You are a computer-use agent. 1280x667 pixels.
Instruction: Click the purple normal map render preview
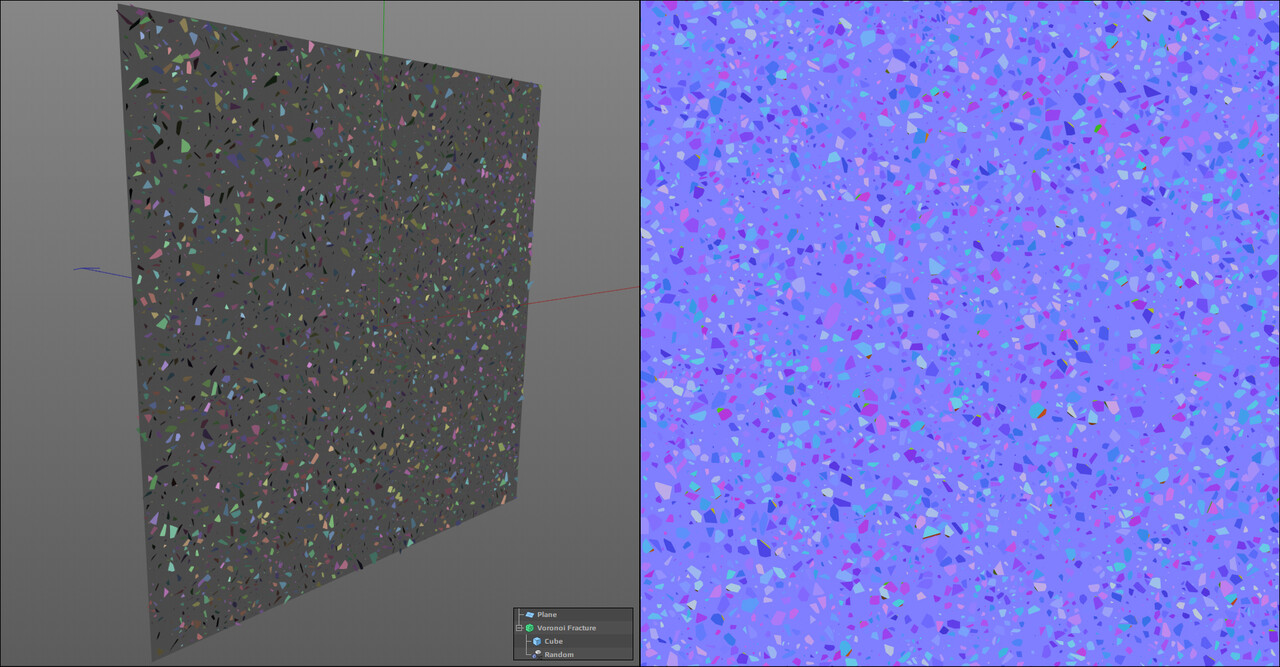pyautogui.click(x=960, y=333)
